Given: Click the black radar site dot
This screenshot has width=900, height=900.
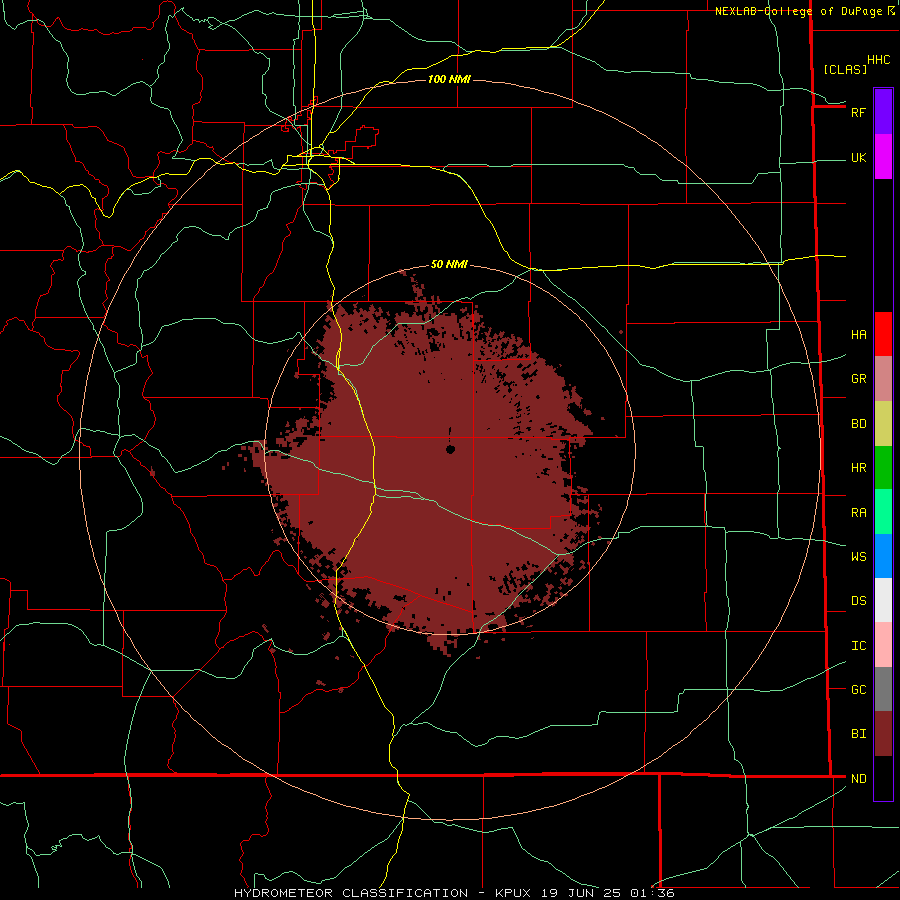Looking at the screenshot, I should (x=451, y=449).
